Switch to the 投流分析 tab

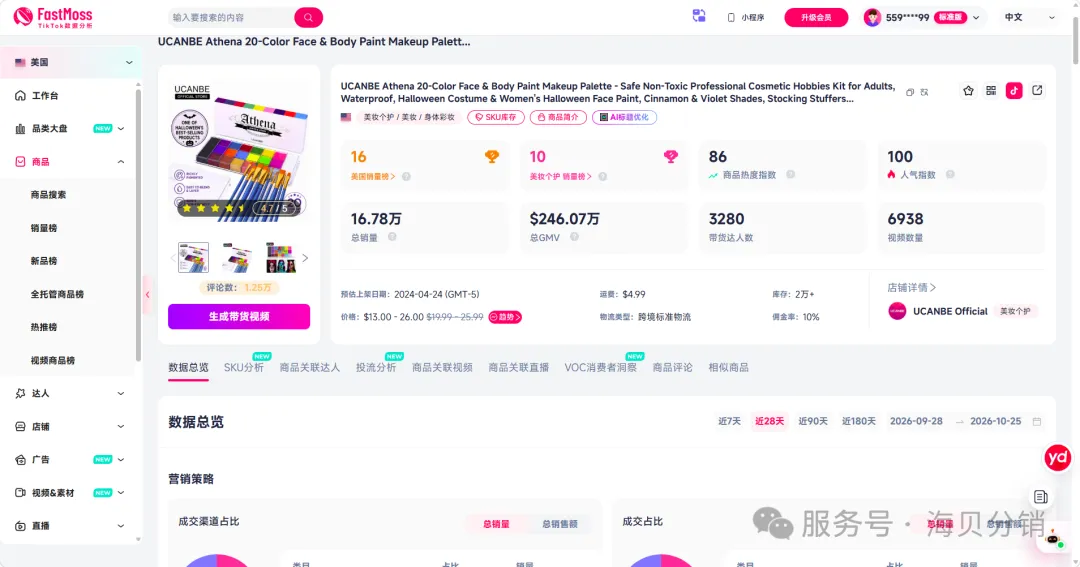[376, 368]
